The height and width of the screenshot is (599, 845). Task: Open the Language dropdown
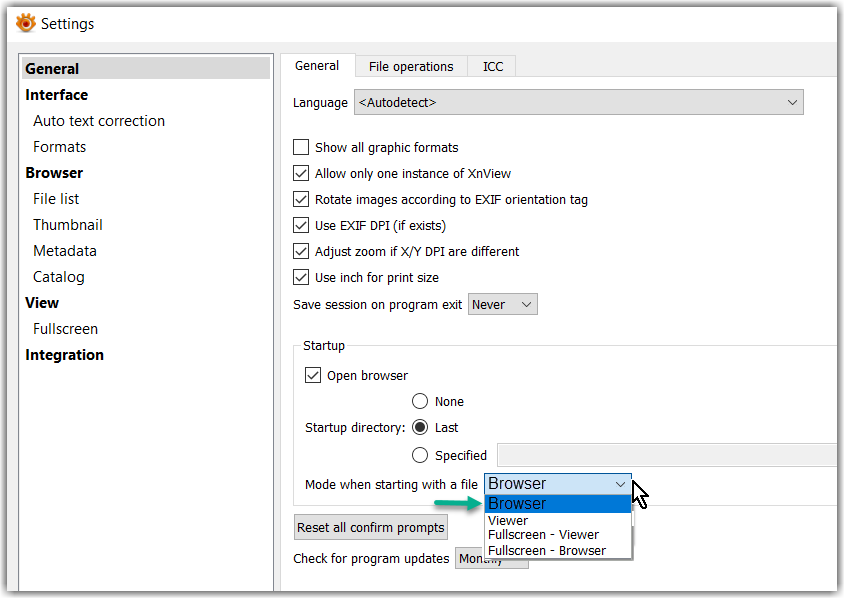[579, 103]
